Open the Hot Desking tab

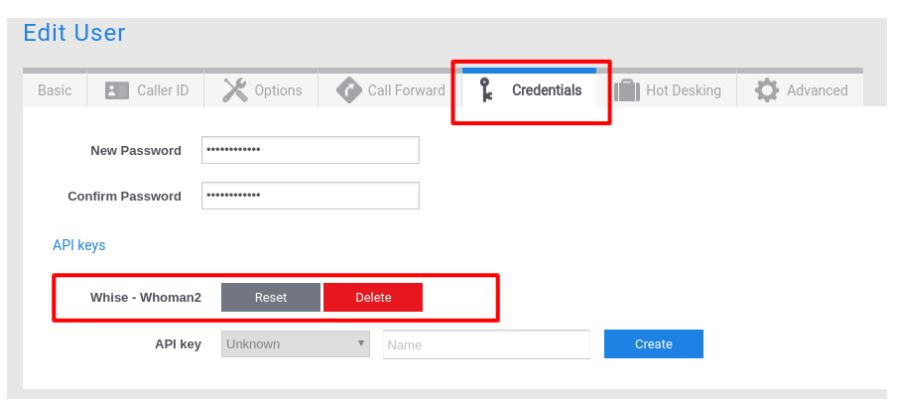click(x=683, y=91)
